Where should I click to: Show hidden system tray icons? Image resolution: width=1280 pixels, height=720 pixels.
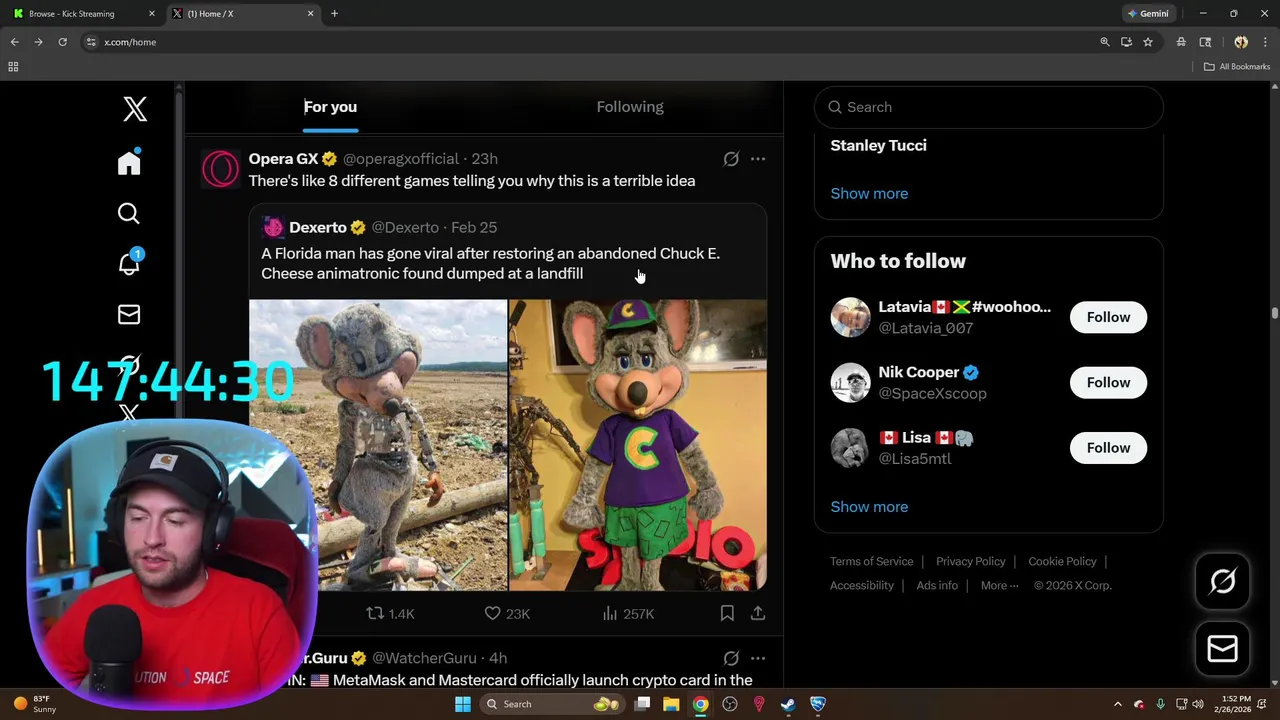pos(1117,704)
